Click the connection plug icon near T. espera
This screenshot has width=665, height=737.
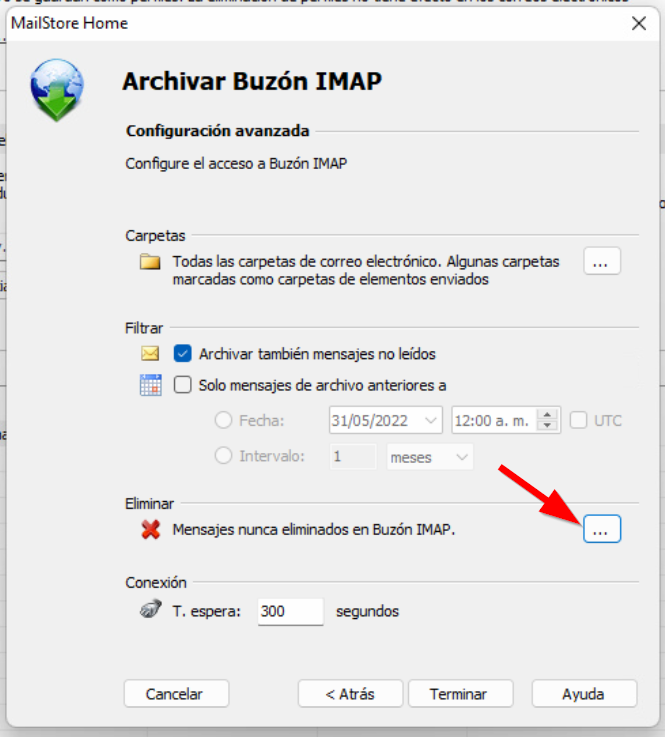[150, 611]
